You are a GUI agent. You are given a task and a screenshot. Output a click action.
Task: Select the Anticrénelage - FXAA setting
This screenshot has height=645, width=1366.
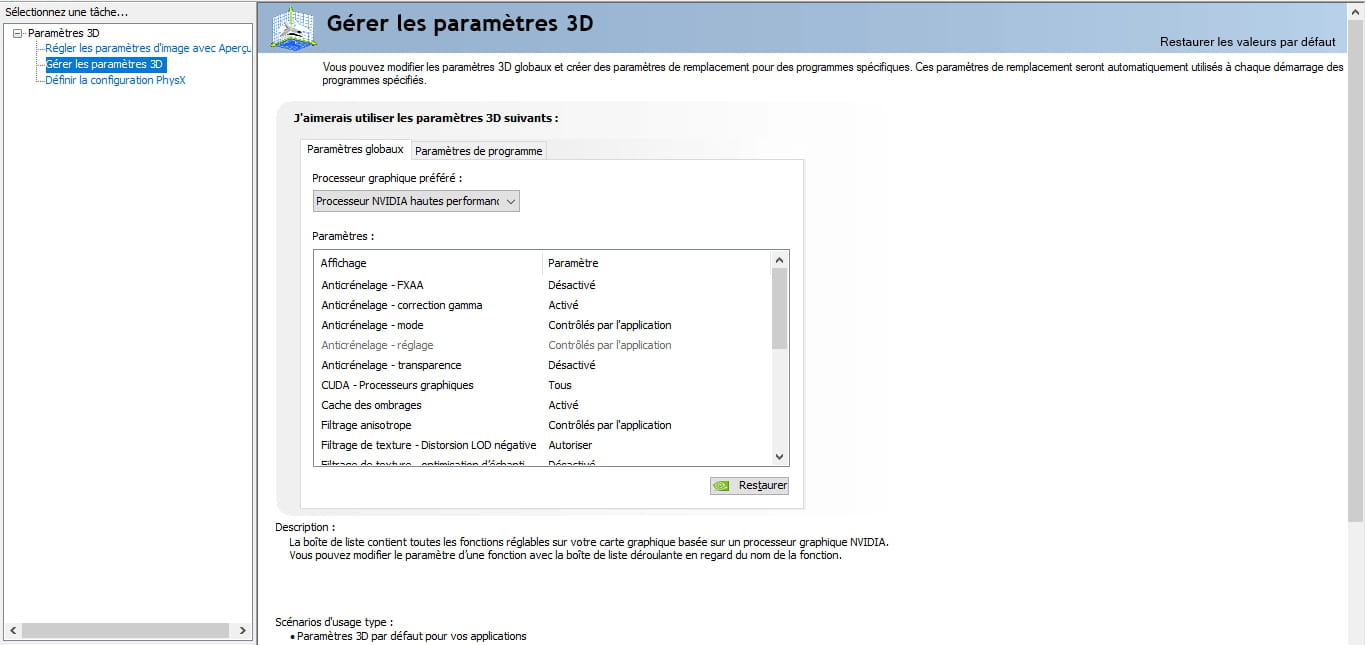[x=372, y=285]
